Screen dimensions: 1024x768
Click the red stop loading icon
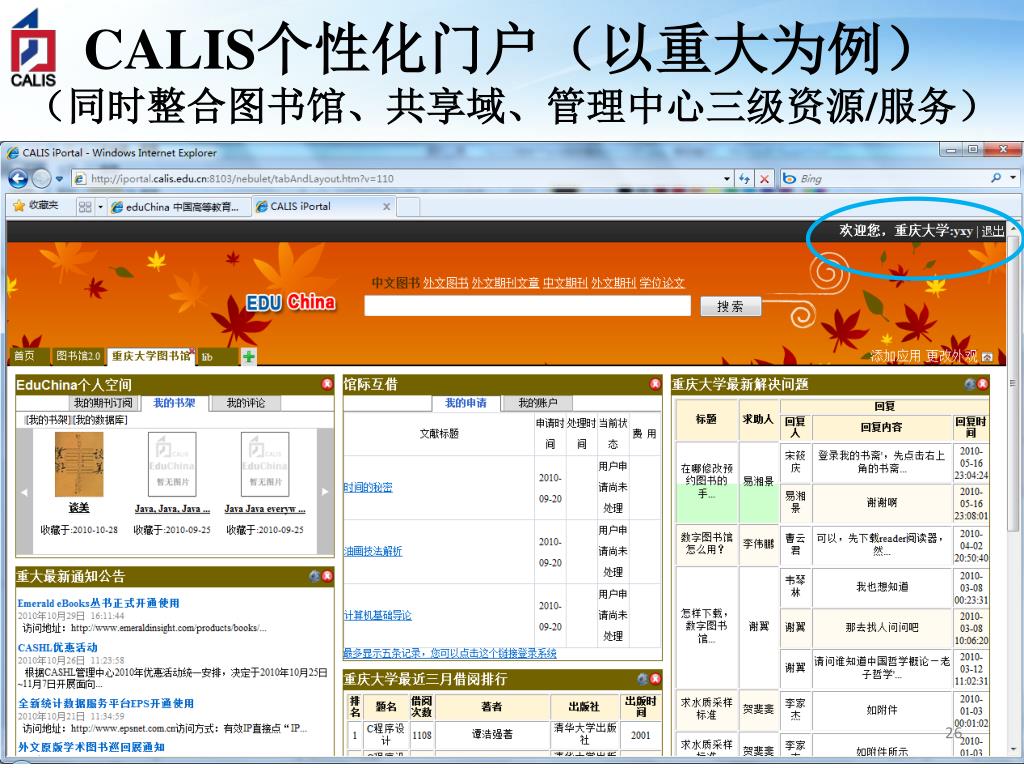765,178
